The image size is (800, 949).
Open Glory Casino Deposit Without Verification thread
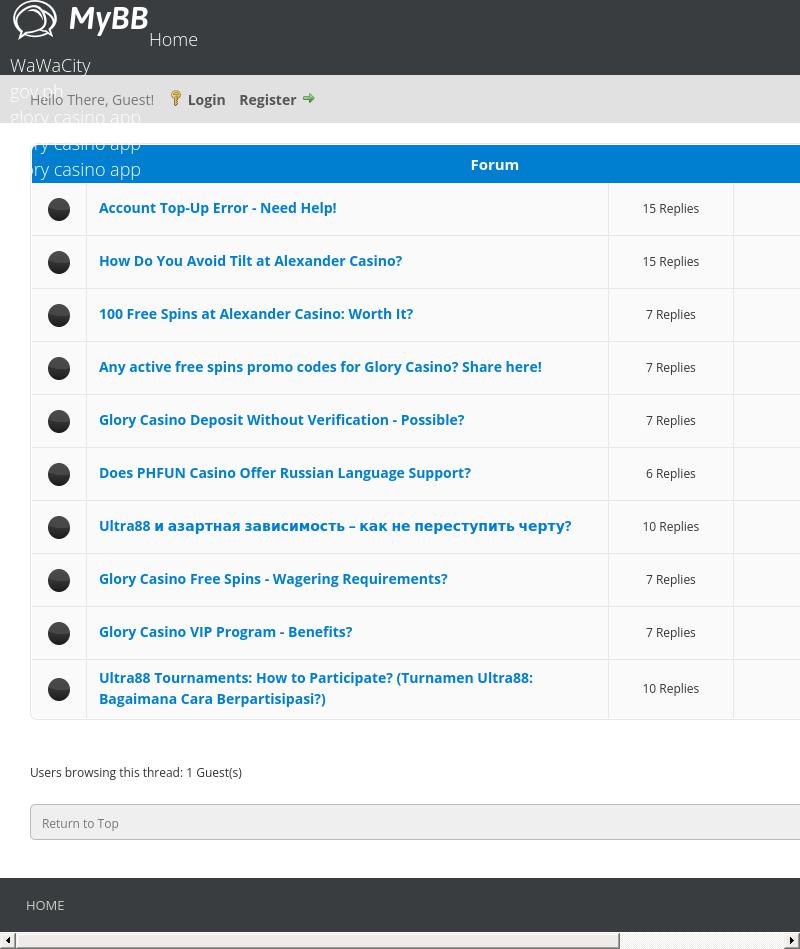coord(281,420)
